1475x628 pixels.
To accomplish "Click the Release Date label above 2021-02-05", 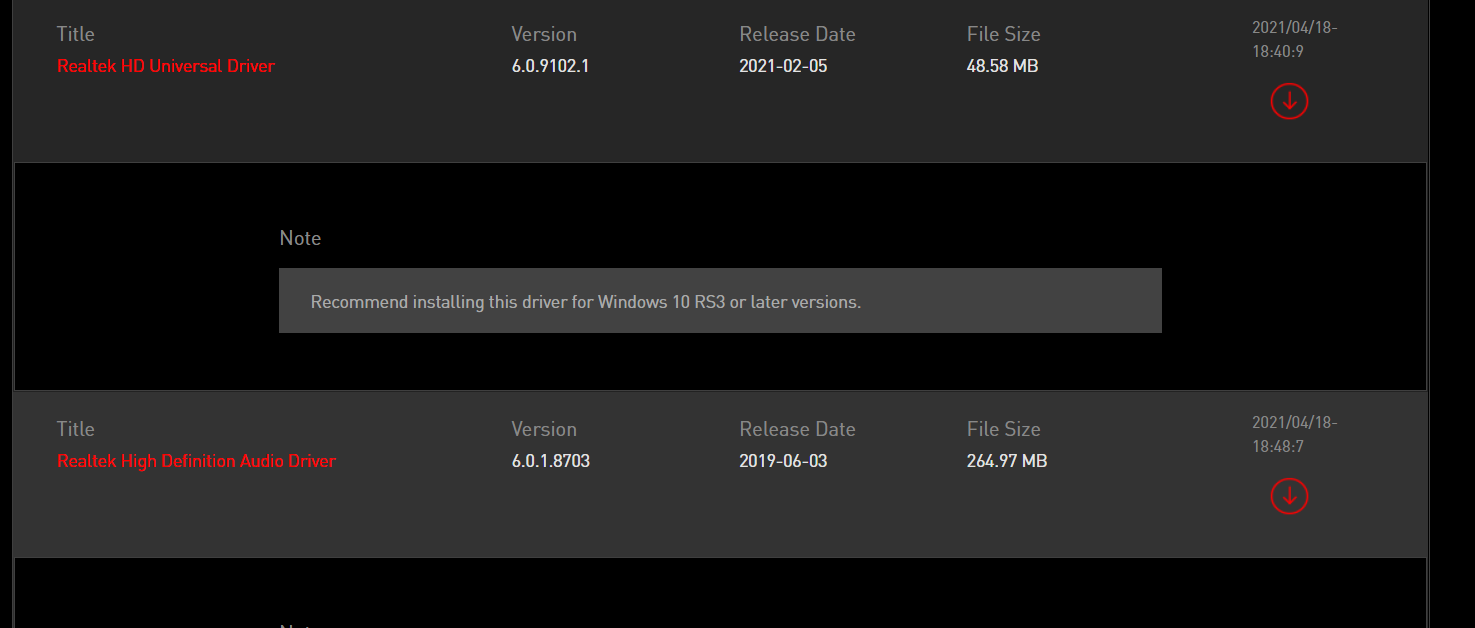I will (797, 34).
